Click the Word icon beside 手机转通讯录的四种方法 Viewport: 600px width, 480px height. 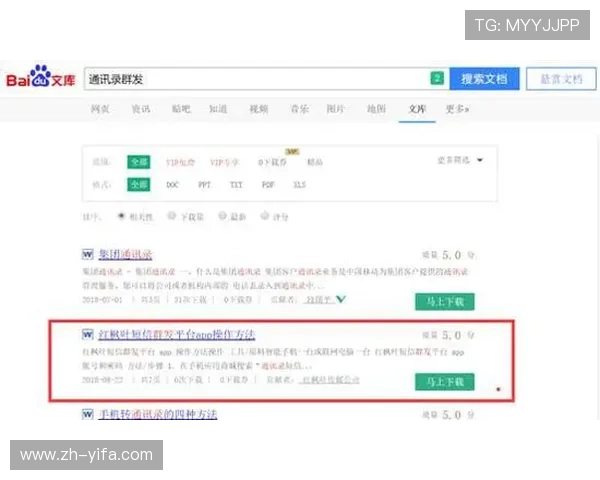point(88,414)
